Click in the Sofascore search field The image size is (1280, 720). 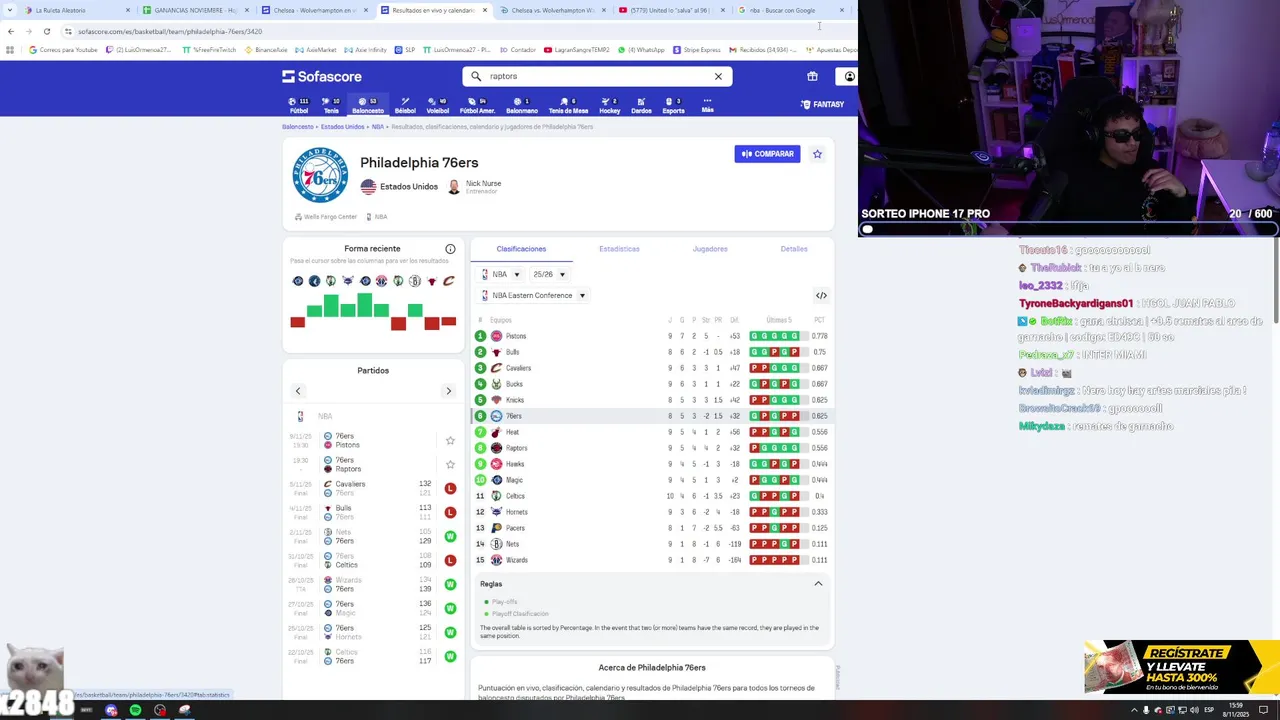coord(597,76)
